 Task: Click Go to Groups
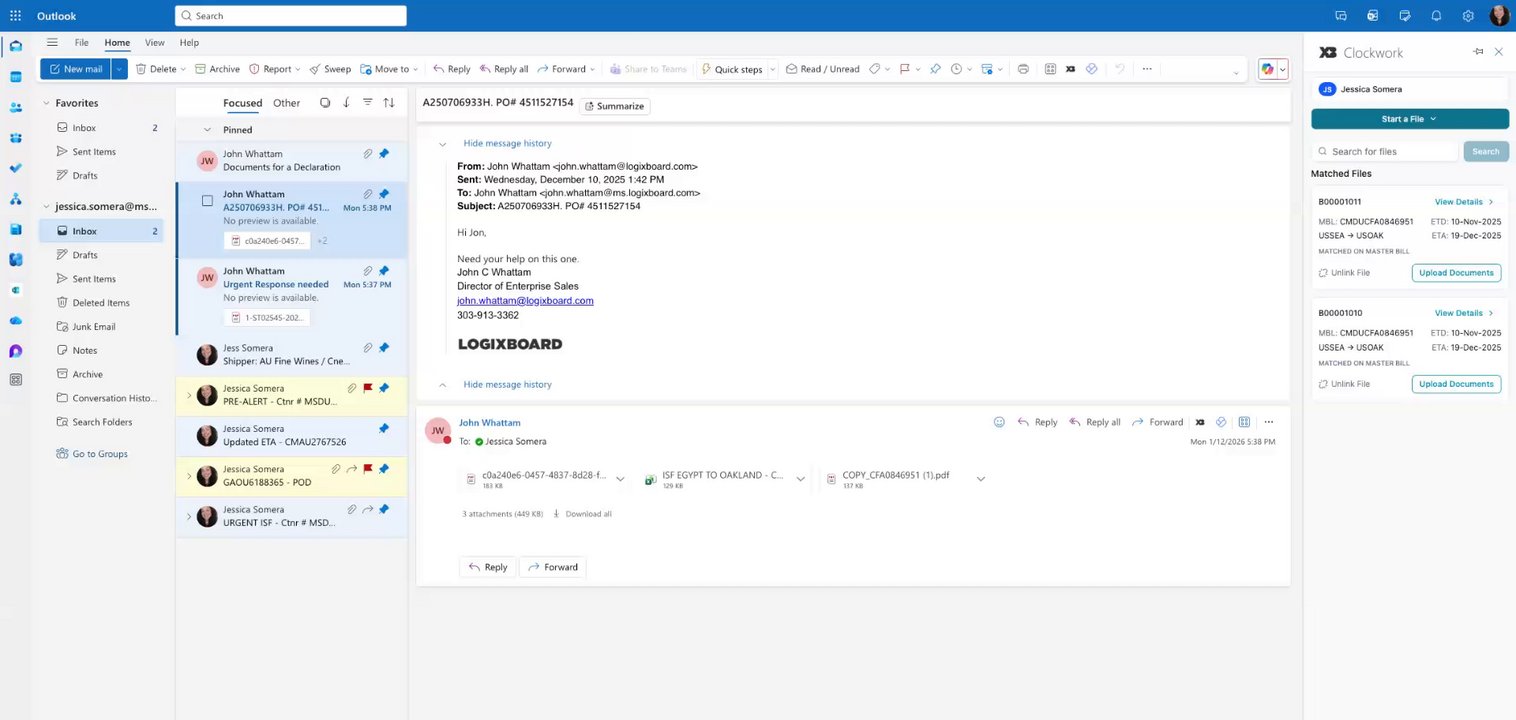(x=92, y=454)
